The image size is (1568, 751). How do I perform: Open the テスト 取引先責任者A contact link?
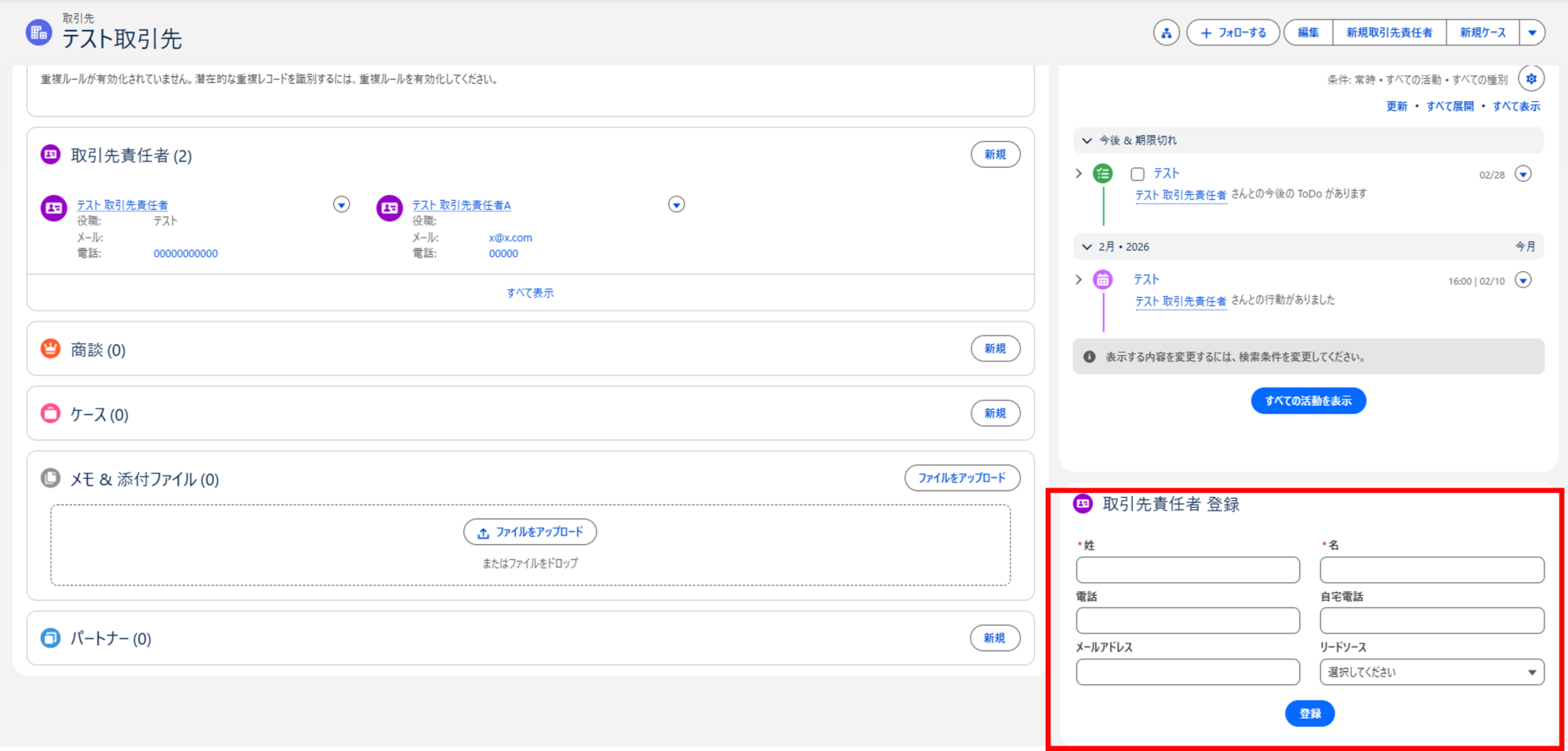pyautogui.click(x=461, y=205)
